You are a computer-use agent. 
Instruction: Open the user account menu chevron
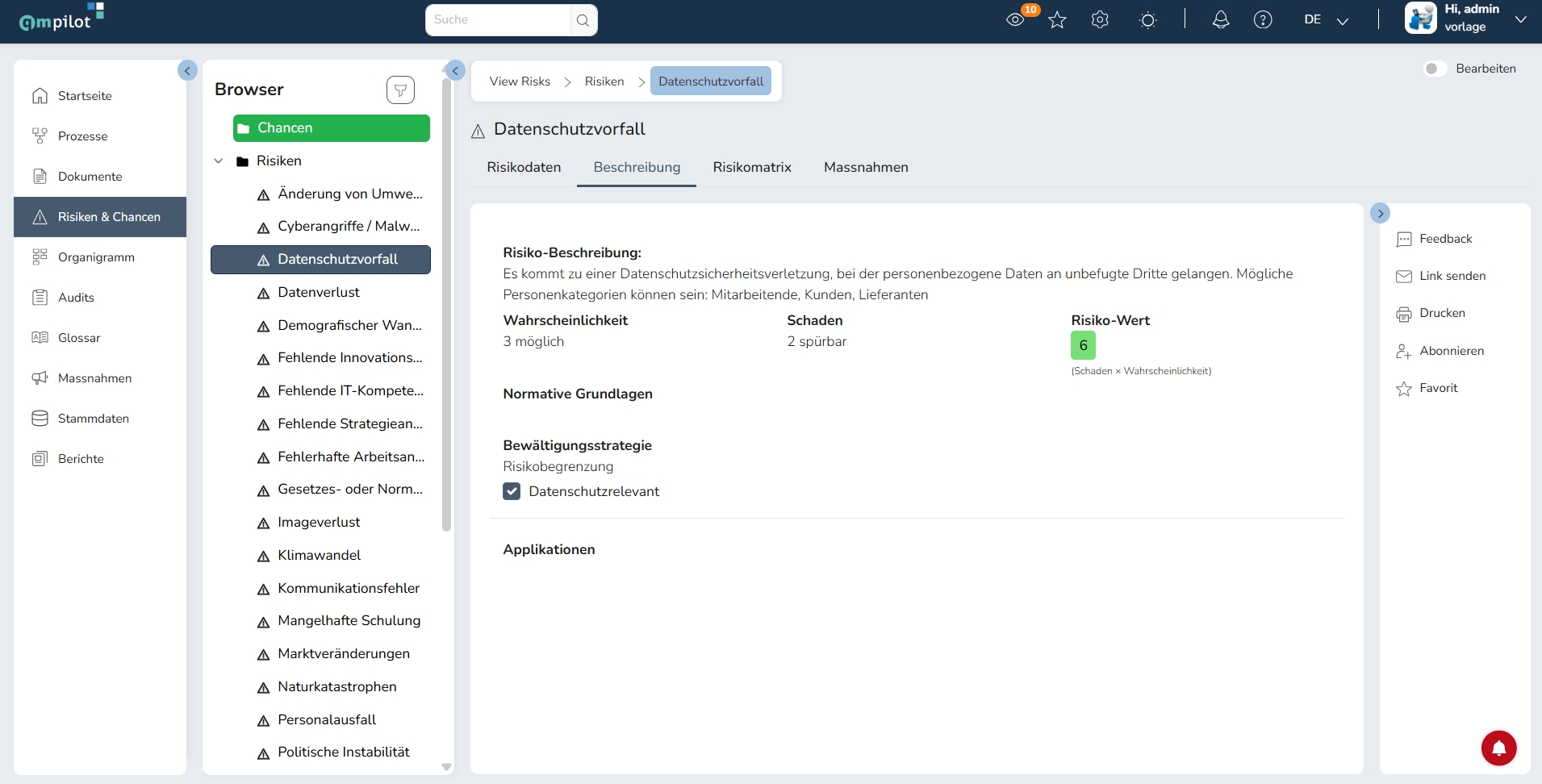[1521, 19]
